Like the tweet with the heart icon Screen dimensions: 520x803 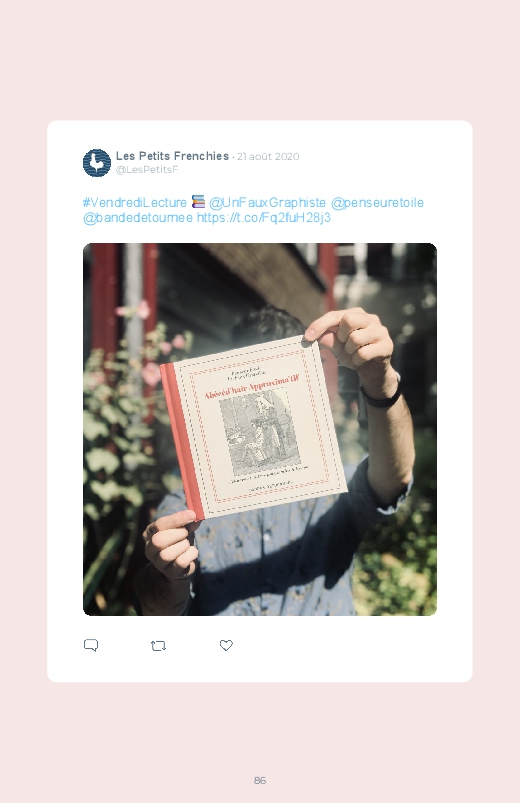coord(226,645)
